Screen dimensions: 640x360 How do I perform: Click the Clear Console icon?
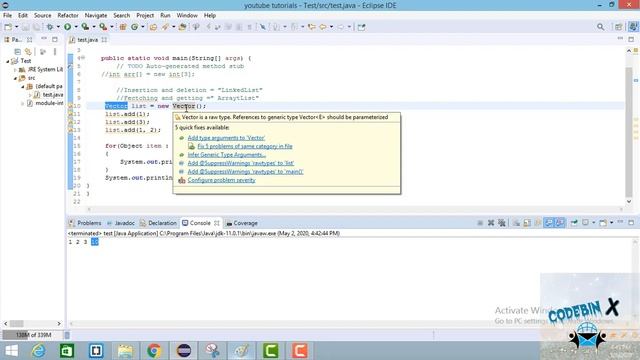click(516, 223)
